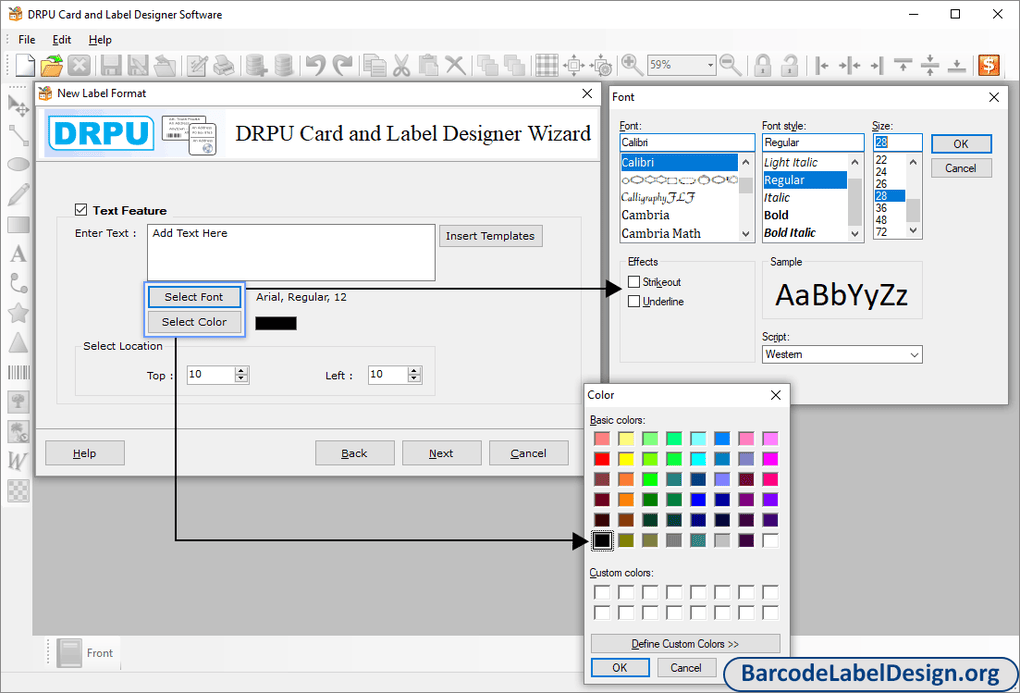Pick the black basic color swatch
This screenshot has height=693, width=1020.
602,540
